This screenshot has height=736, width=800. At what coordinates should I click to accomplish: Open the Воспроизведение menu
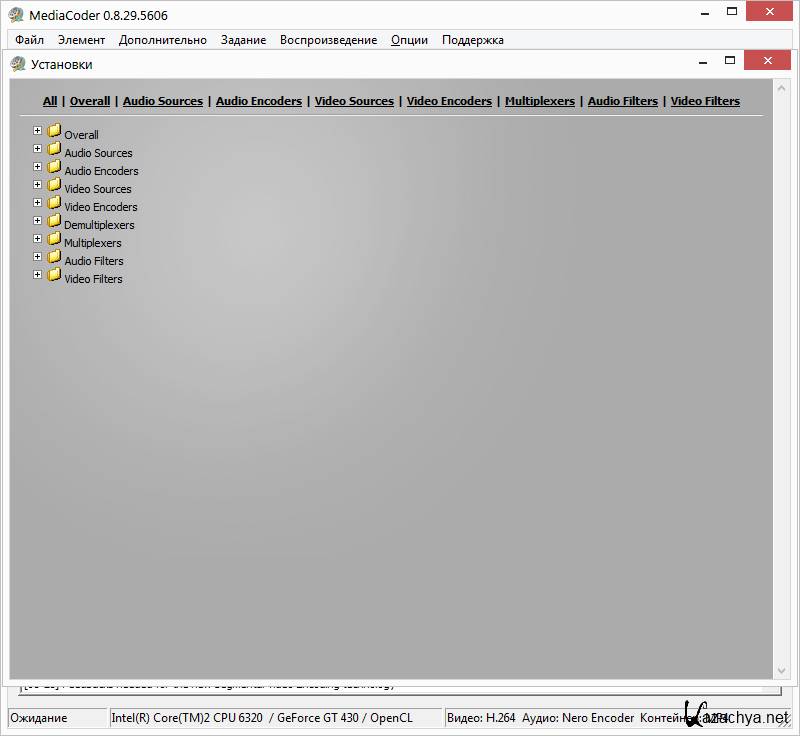pyautogui.click(x=328, y=40)
